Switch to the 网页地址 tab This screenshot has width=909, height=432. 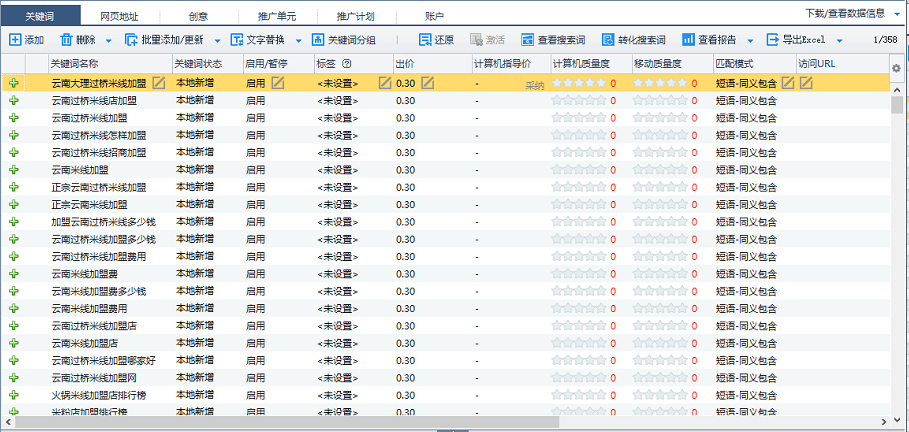(120, 16)
